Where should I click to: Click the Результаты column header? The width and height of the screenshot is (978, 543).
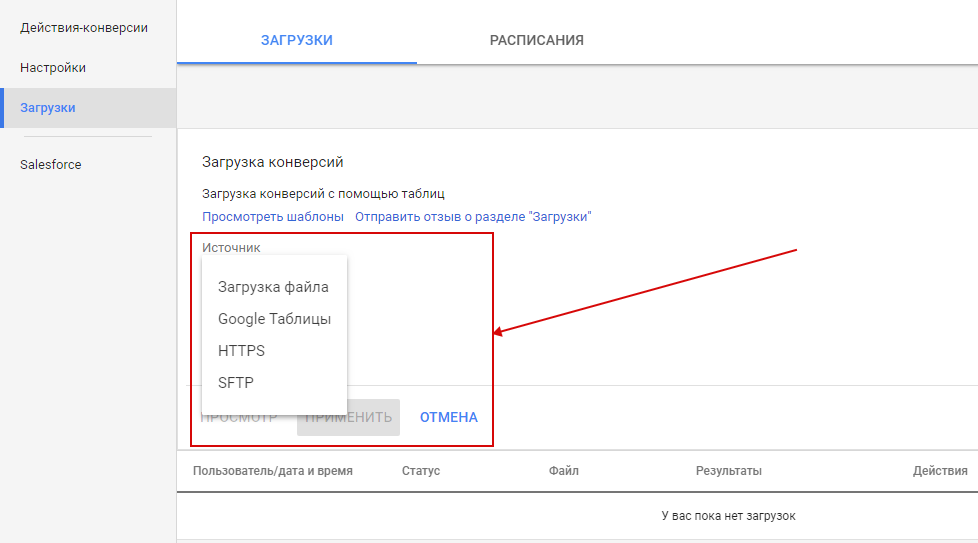729,471
